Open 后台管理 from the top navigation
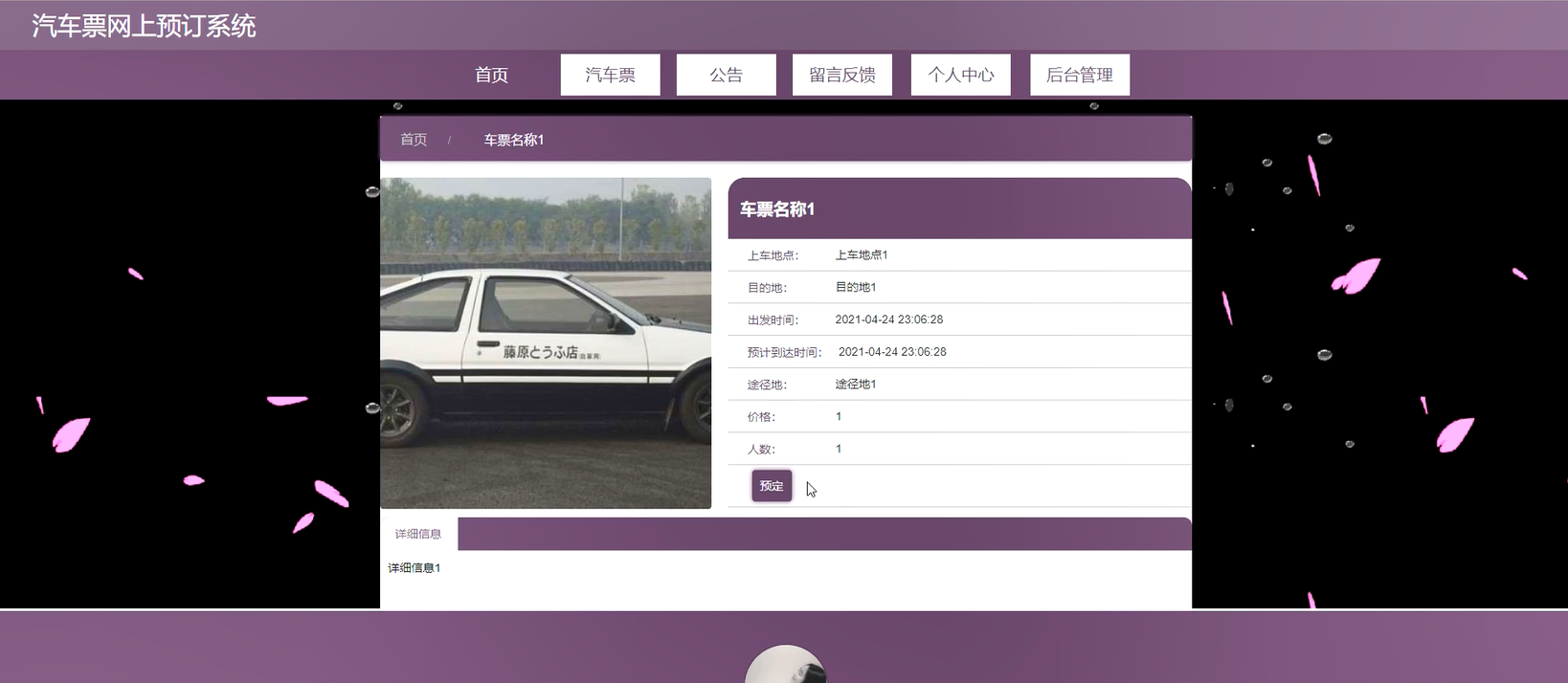Screen dimensions: 1568x683 1080,75
